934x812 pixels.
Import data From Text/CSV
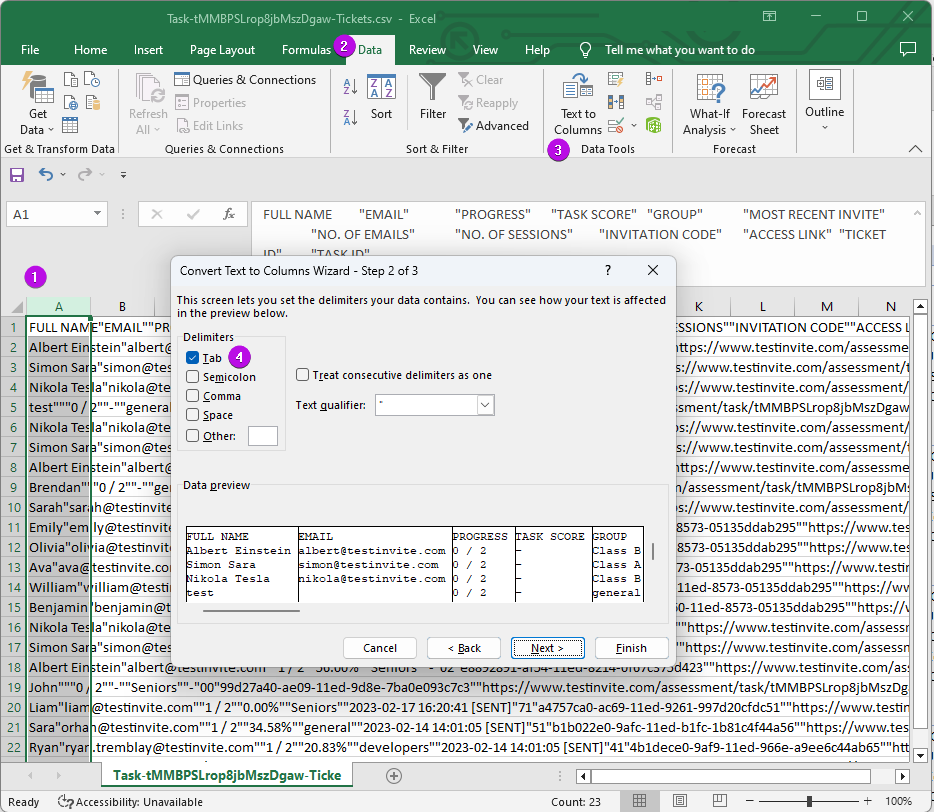coord(70,80)
